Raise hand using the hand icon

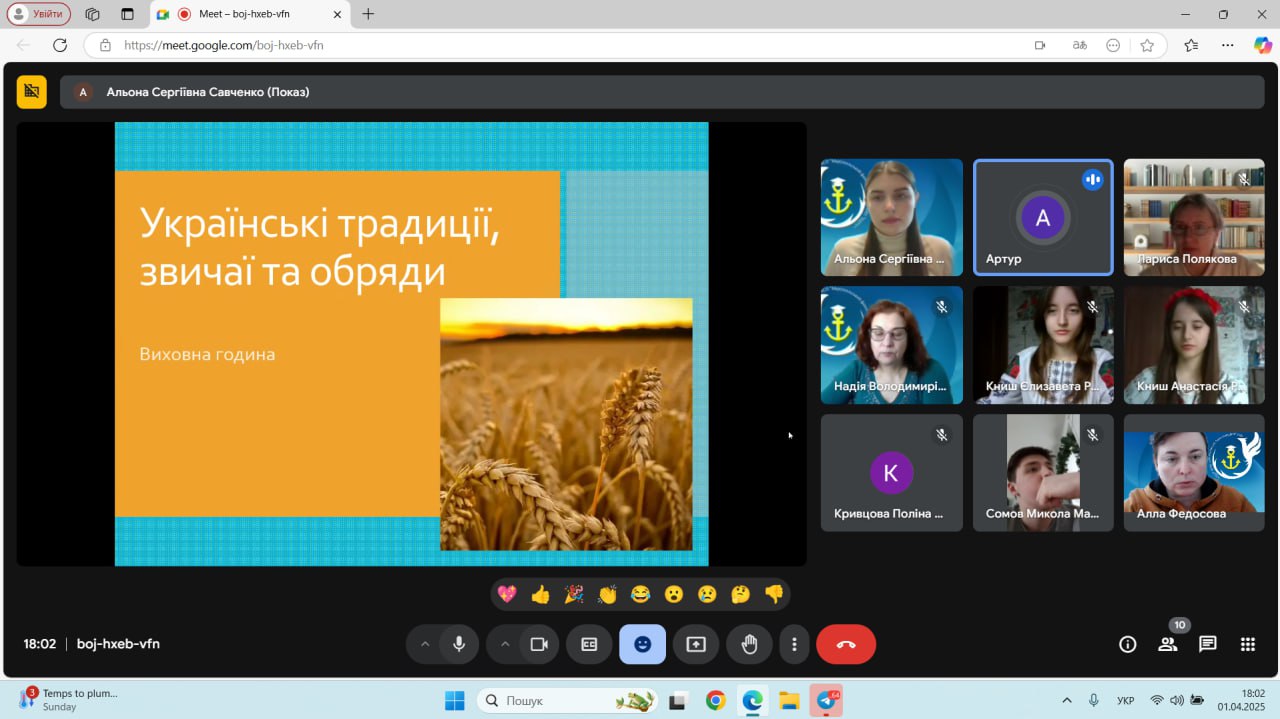[x=749, y=644]
